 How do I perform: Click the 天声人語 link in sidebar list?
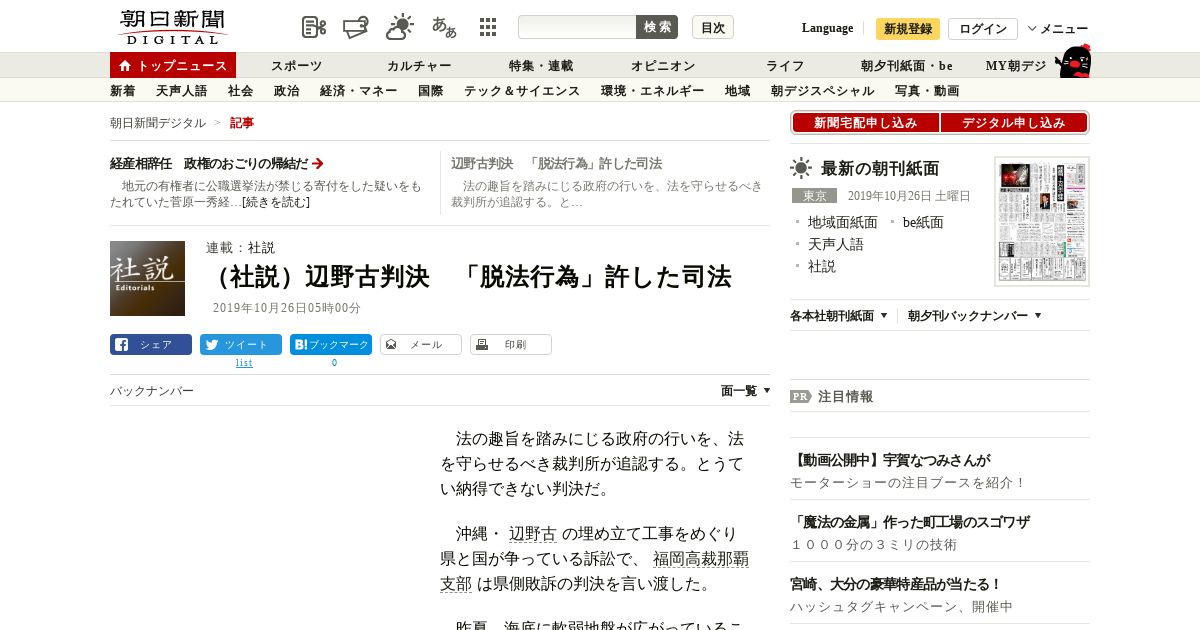click(836, 245)
